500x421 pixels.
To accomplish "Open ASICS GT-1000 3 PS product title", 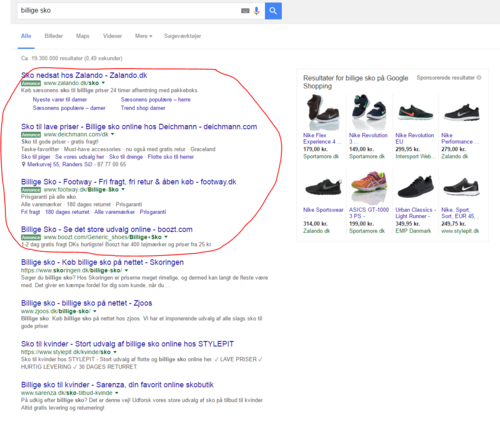I will click(x=369, y=213).
